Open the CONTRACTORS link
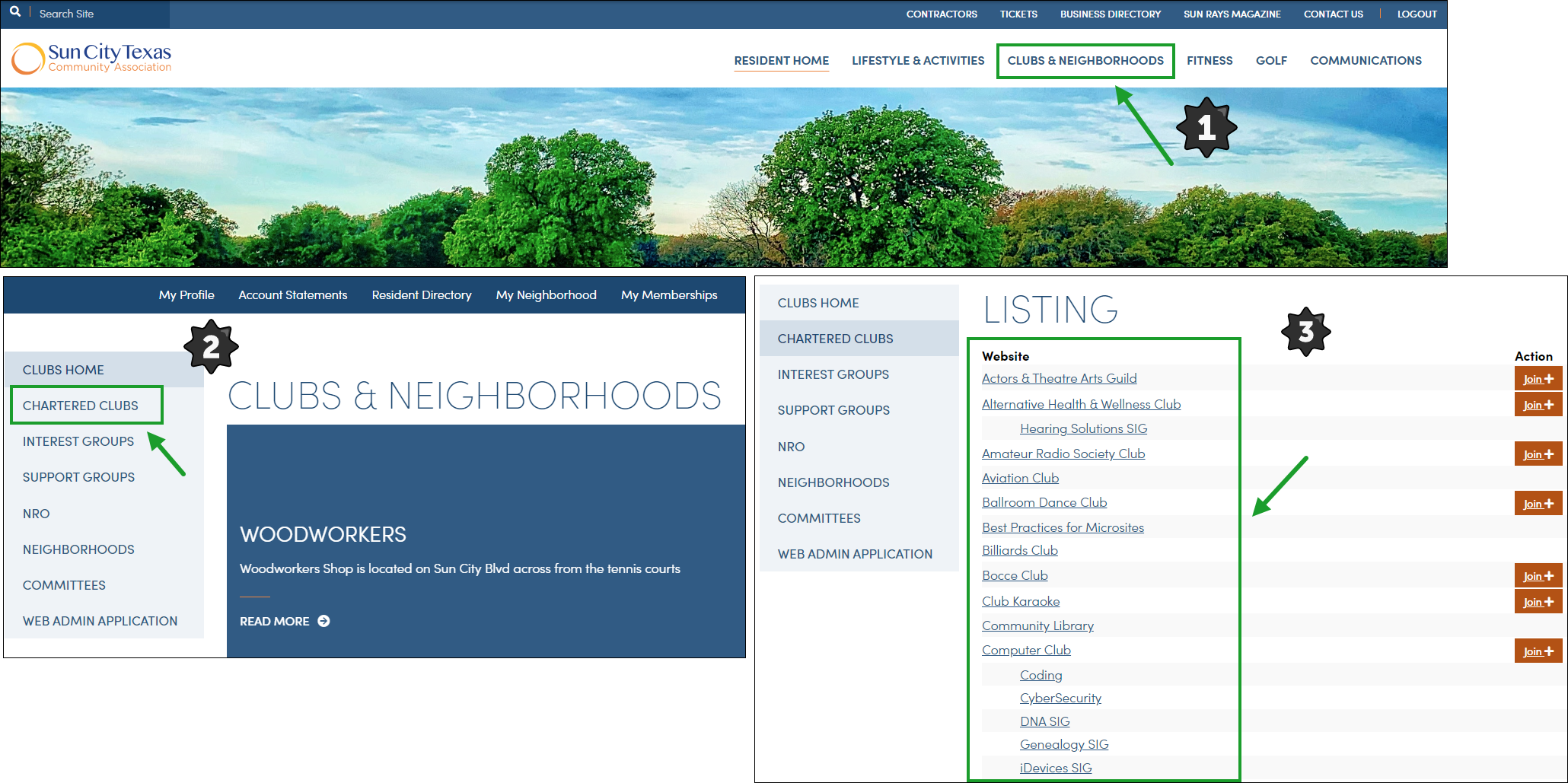 (942, 14)
